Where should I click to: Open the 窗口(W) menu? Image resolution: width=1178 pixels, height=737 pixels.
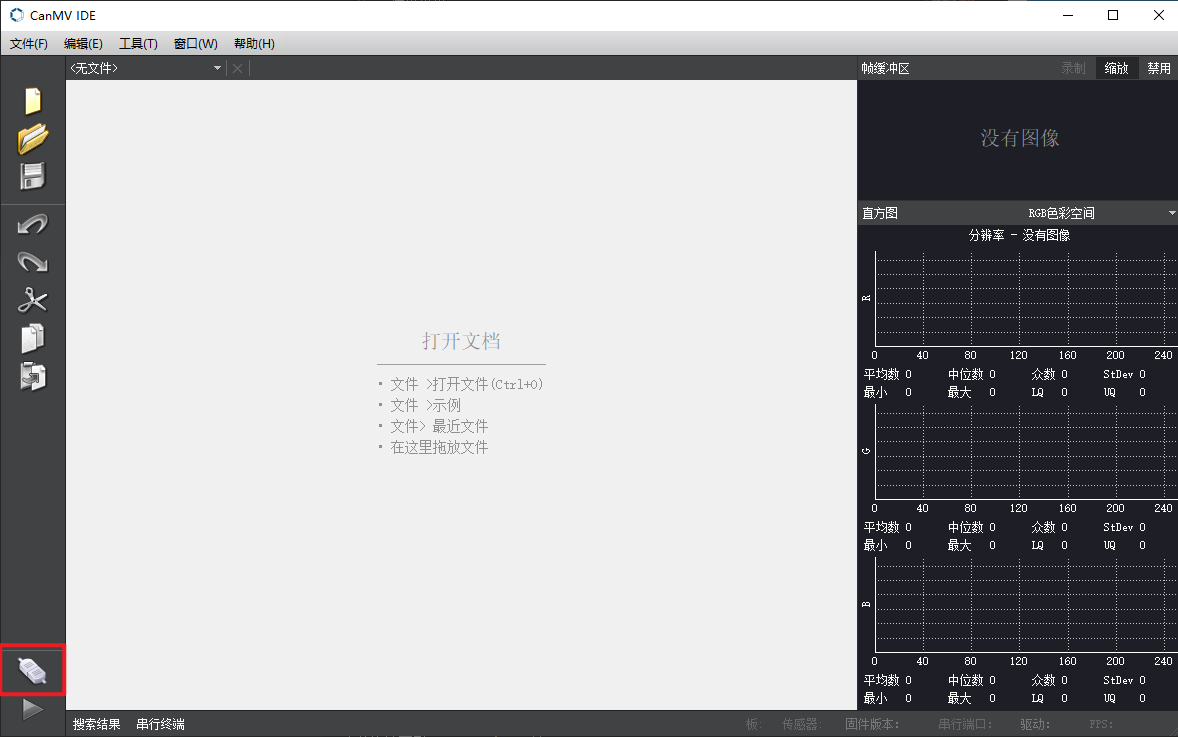pyautogui.click(x=195, y=44)
